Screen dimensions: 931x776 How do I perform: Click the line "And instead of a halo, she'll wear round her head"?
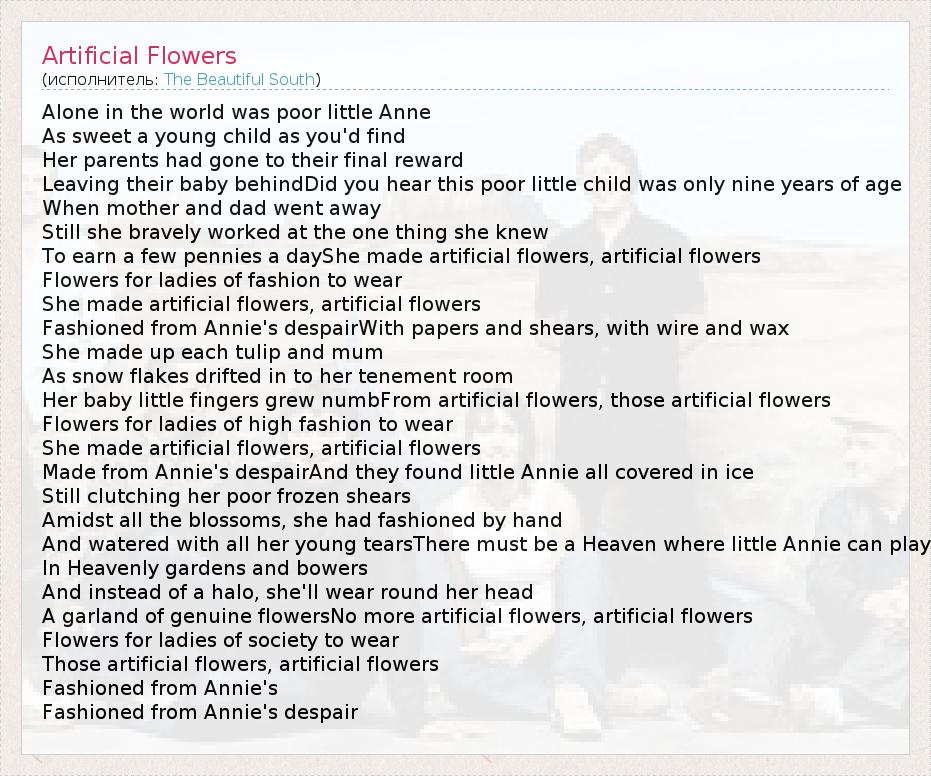(x=287, y=592)
